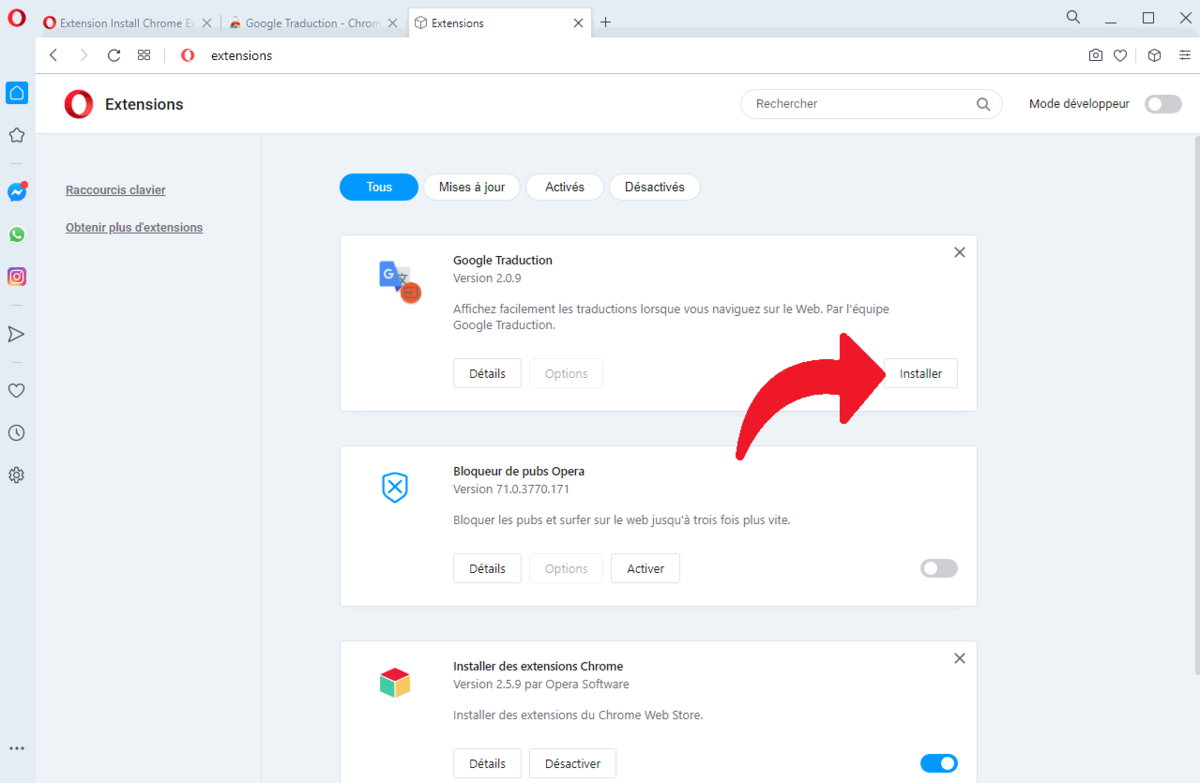Switch to Google Traduction browser tab

312,23
